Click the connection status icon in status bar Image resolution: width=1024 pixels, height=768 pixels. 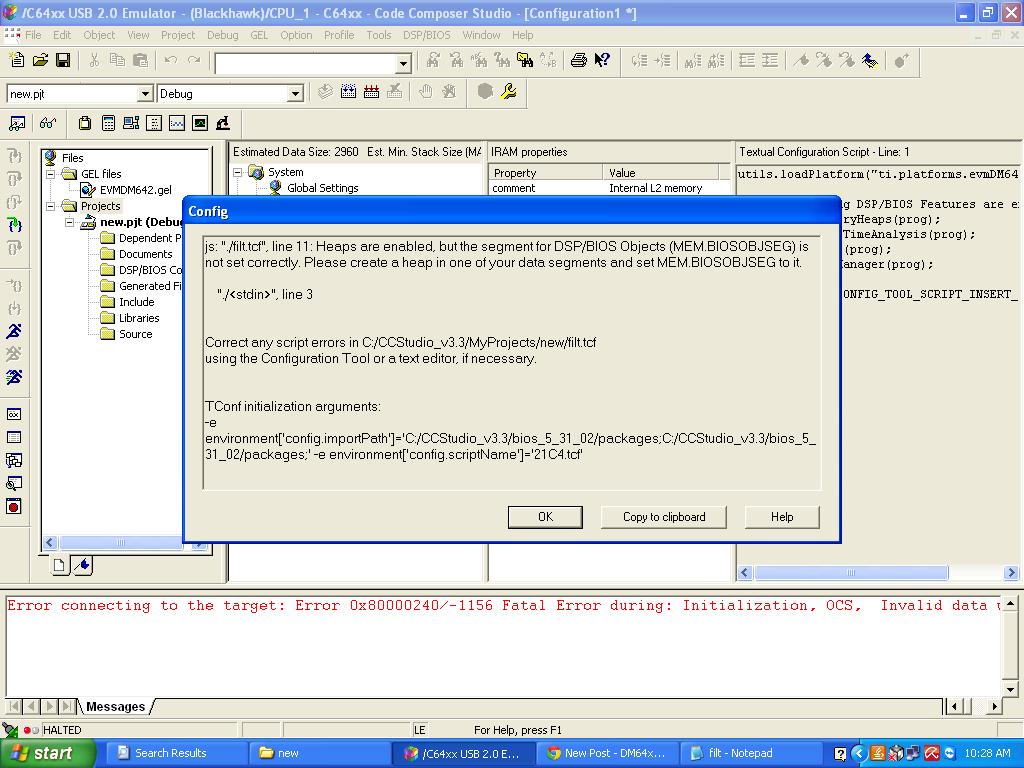(9, 729)
